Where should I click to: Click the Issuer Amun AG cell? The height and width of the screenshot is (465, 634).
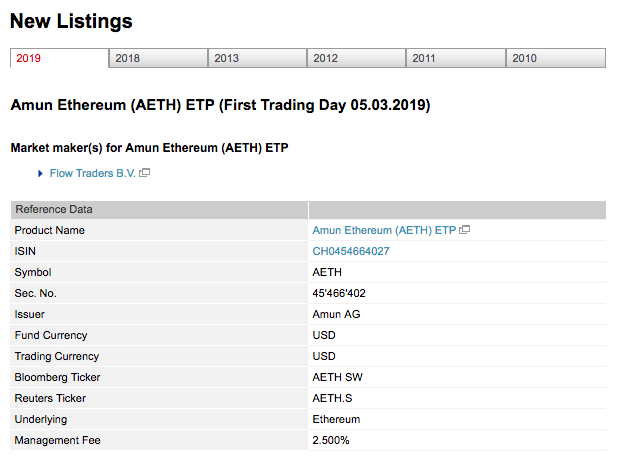click(457, 314)
